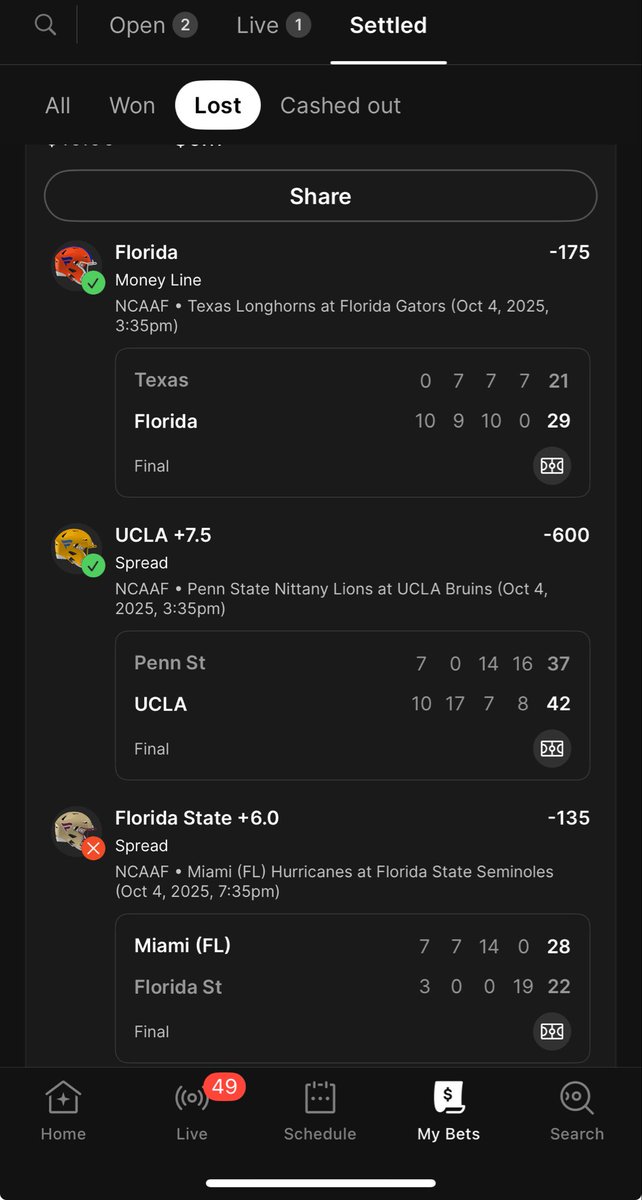
Task: Switch to the Live bets tab
Action: (x=273, y=26)
